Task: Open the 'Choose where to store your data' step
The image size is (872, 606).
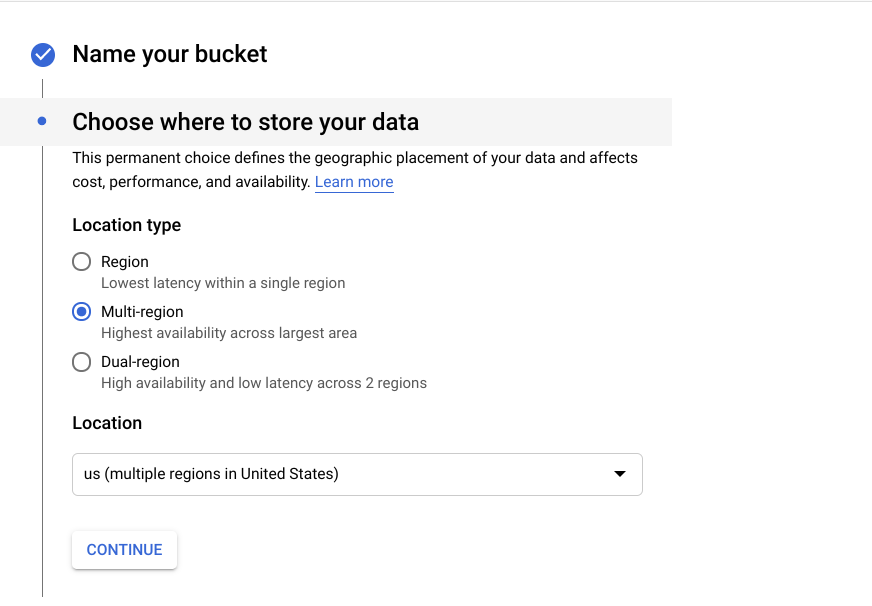Action: click(x=245, y=120)
